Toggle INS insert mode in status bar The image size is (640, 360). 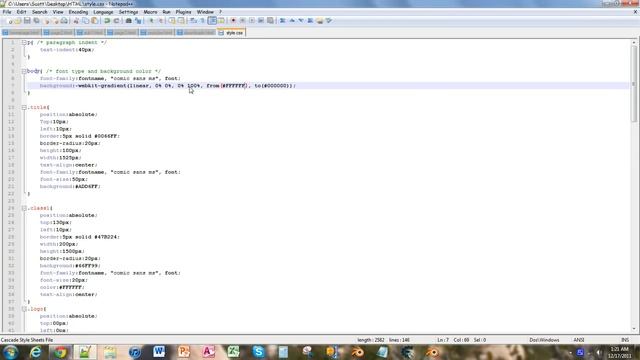click(x=625, y=340)
